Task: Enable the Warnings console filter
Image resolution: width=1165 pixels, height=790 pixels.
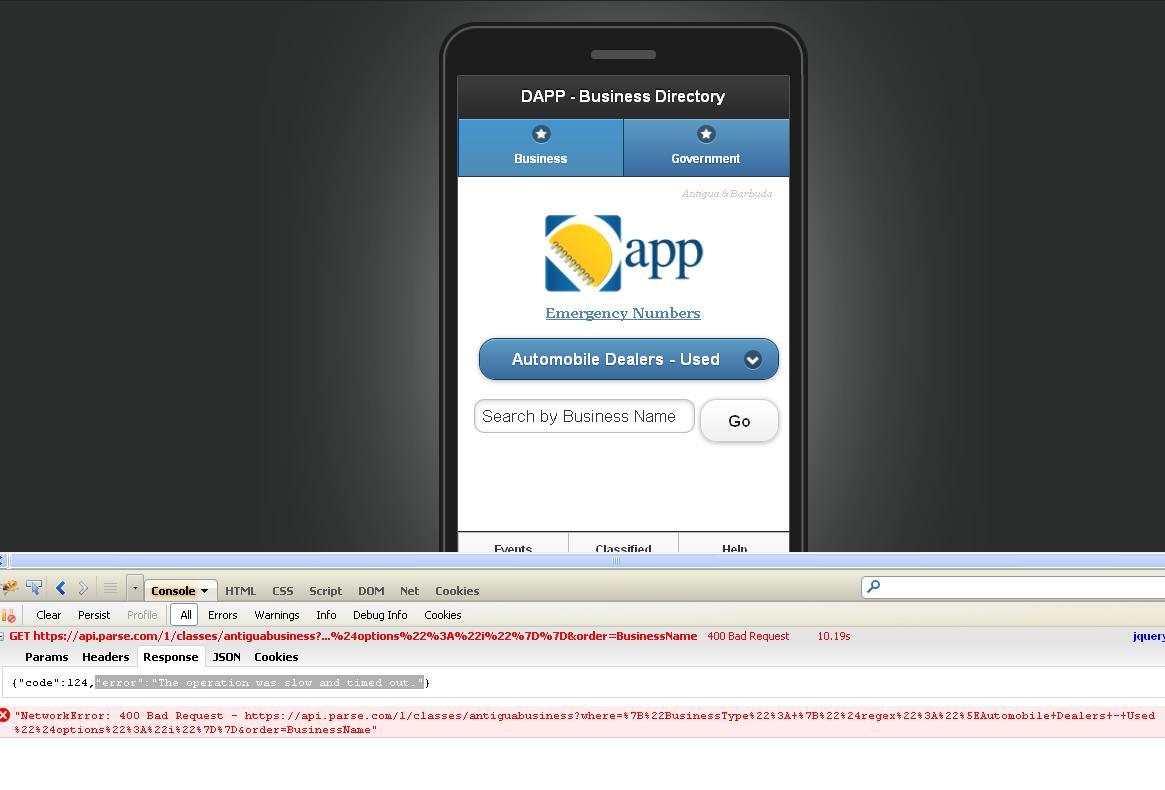Action: click(x=276, y=615)
